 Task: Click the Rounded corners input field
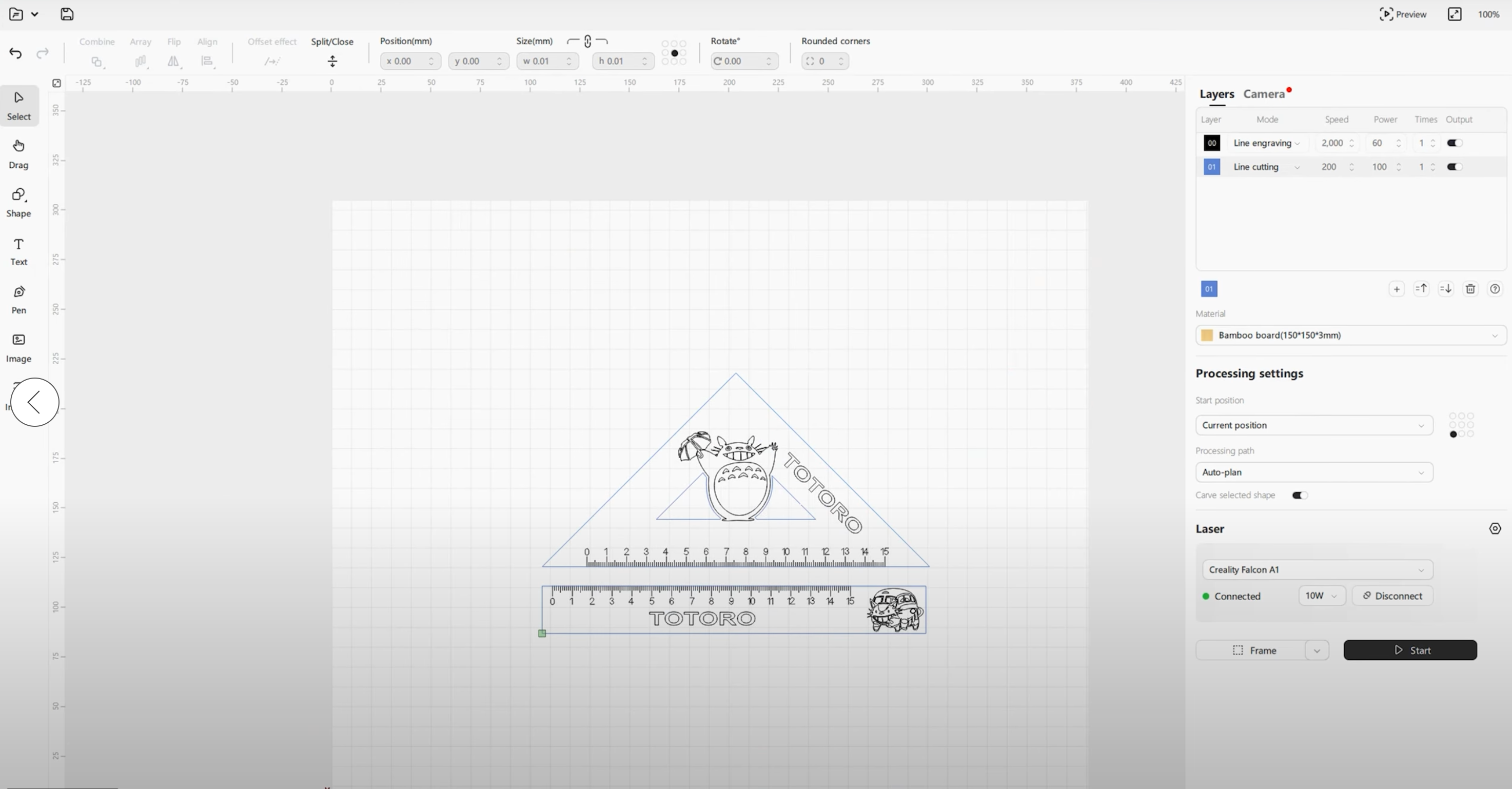coord(824,61)
